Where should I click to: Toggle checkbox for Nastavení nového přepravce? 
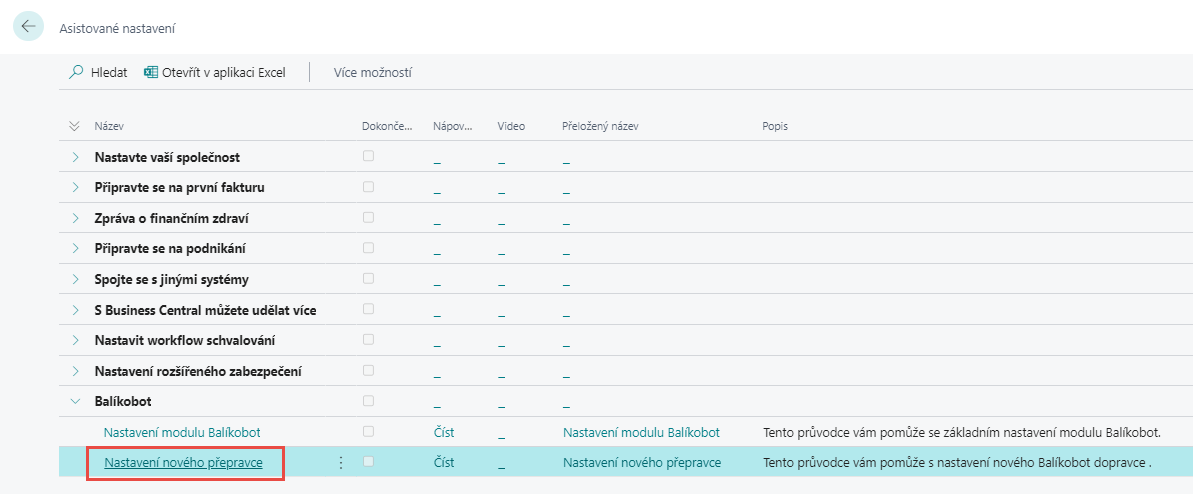click(x=368, y=463)
